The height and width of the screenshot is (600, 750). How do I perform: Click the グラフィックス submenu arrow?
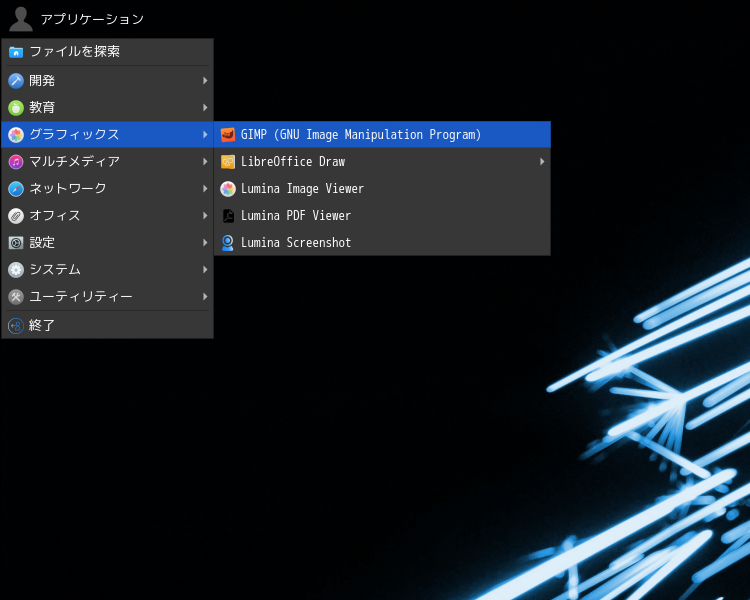click(x=205, y=135)
